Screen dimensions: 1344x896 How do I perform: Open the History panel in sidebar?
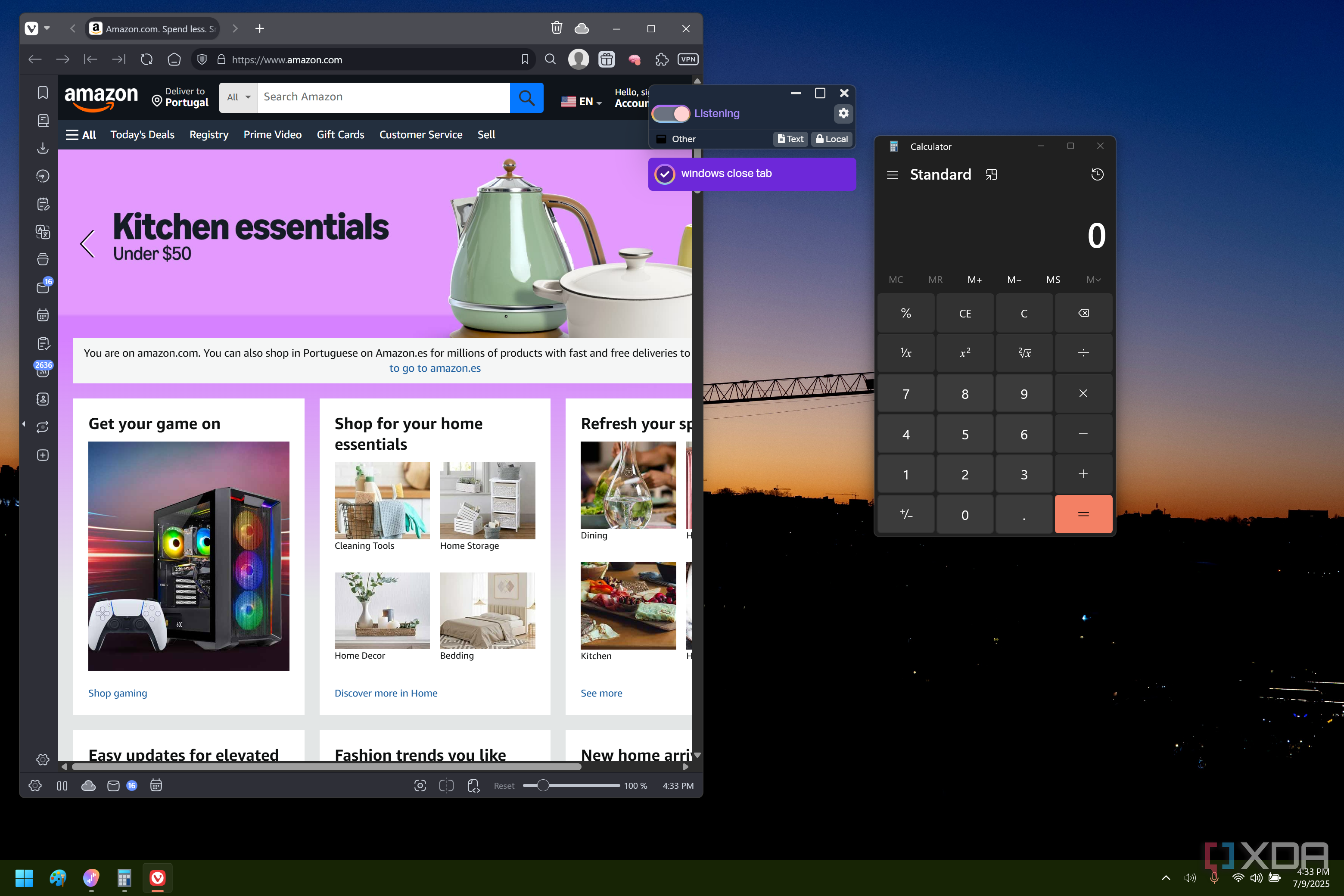[43, 176]
